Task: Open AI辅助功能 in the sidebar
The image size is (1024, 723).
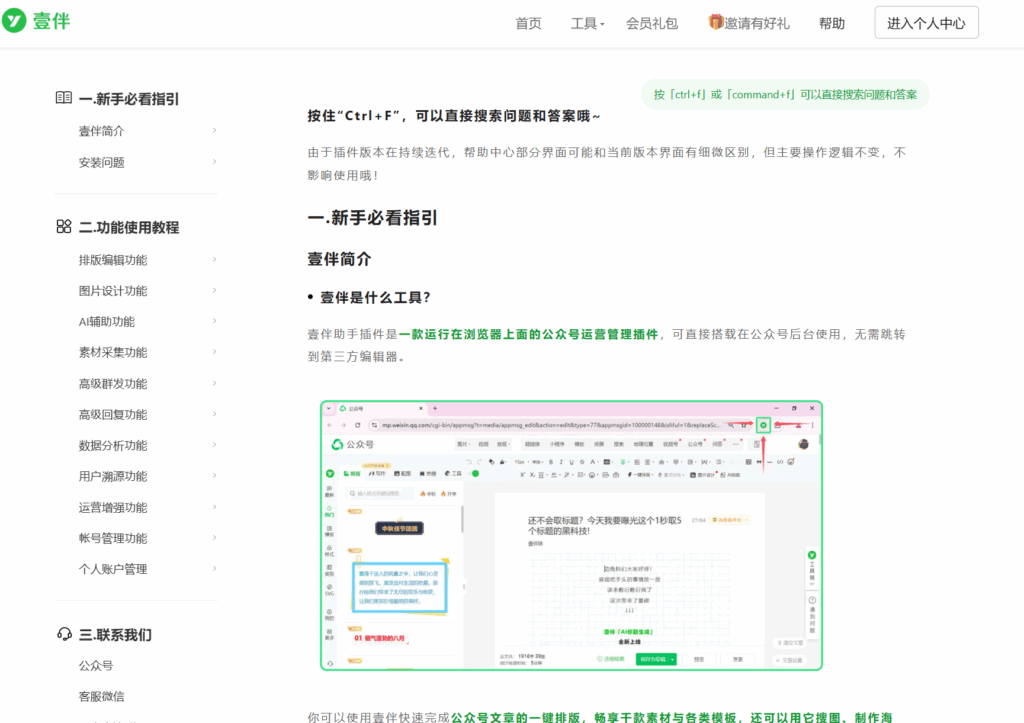Action: coord(106,321)
